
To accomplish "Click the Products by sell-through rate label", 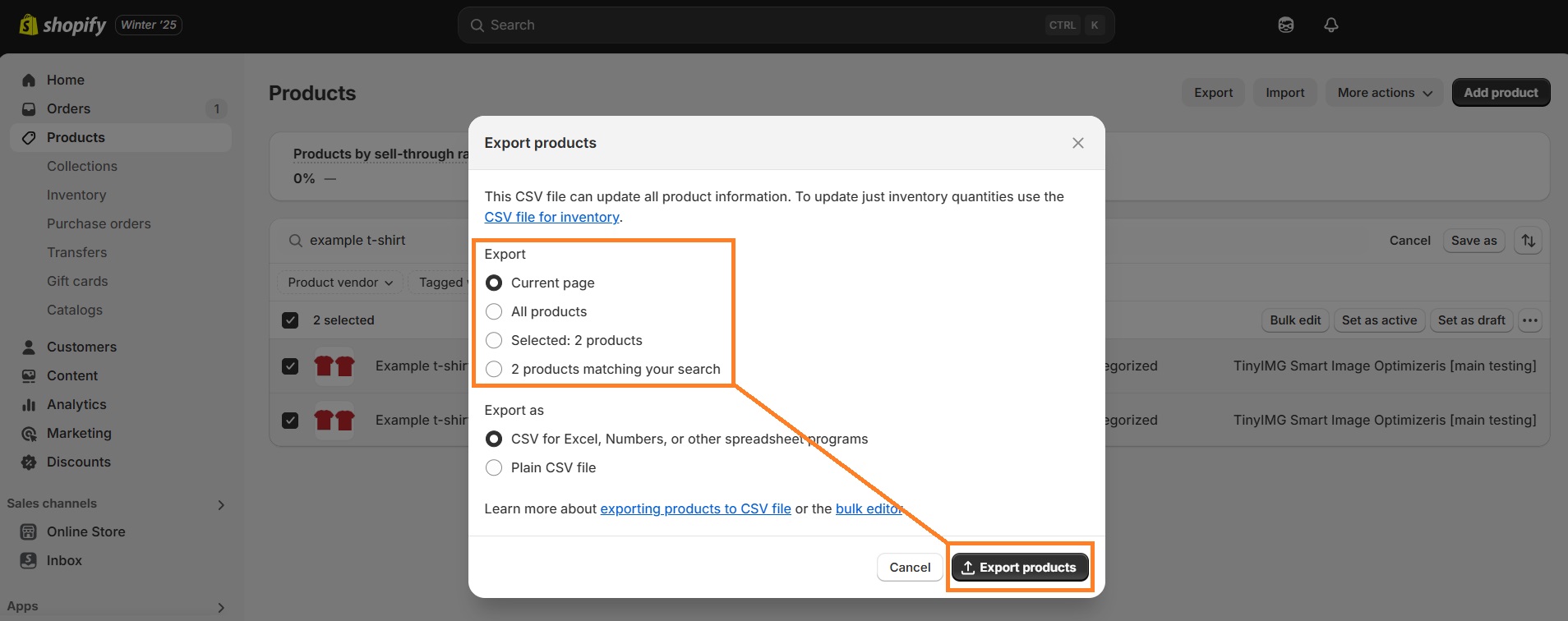I will click(x=381, y=154).
